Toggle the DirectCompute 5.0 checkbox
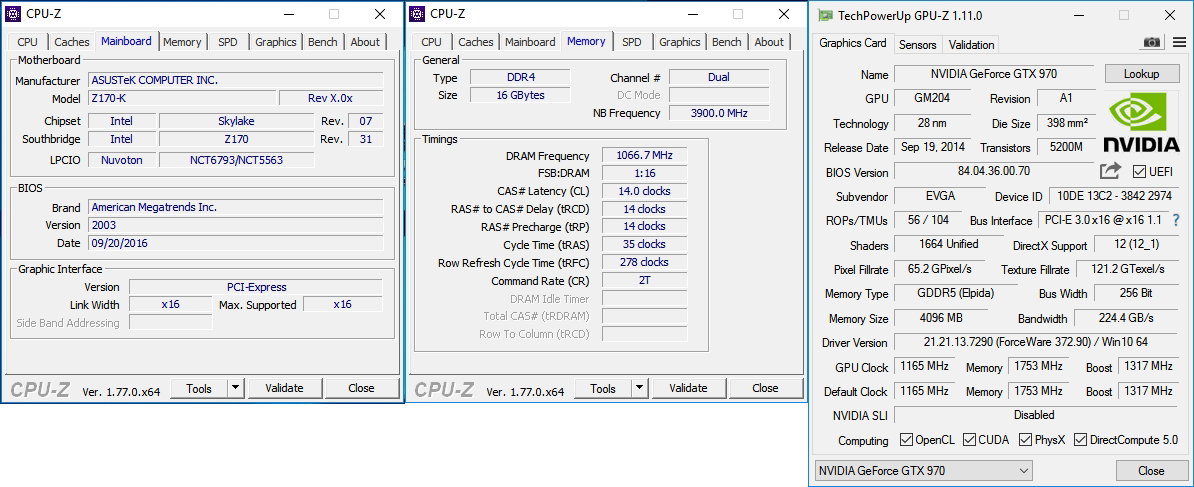This screenshot has width=1194, height=487. (x=1080, y=439)
